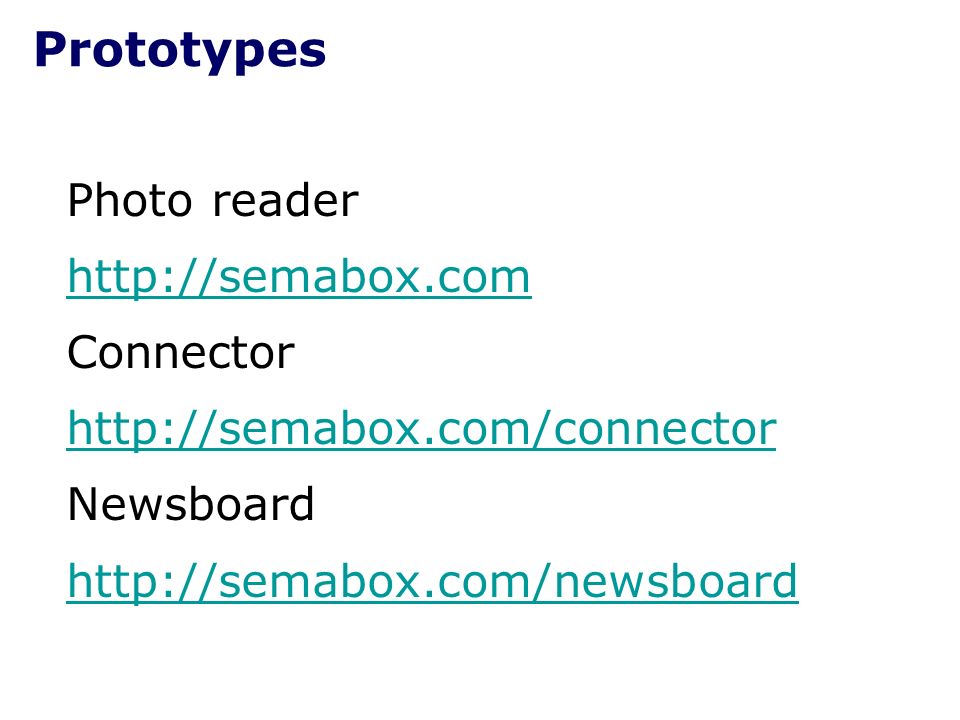960x720 pixels.
Task: Select the word reader
Action: [285, 200]
